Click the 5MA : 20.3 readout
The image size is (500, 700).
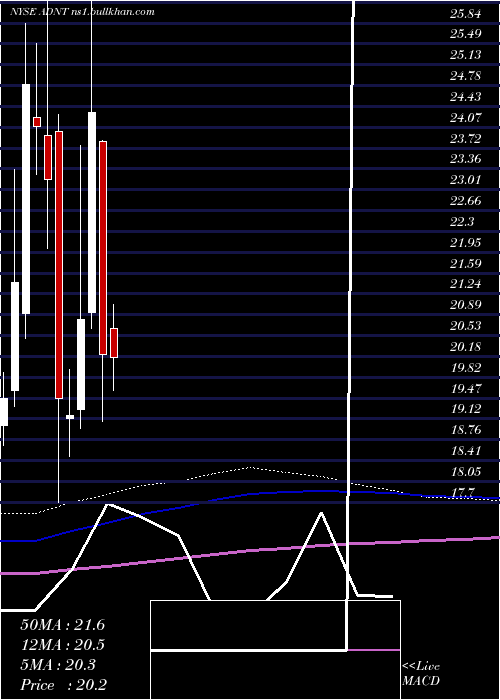click(x=57, y=665)
